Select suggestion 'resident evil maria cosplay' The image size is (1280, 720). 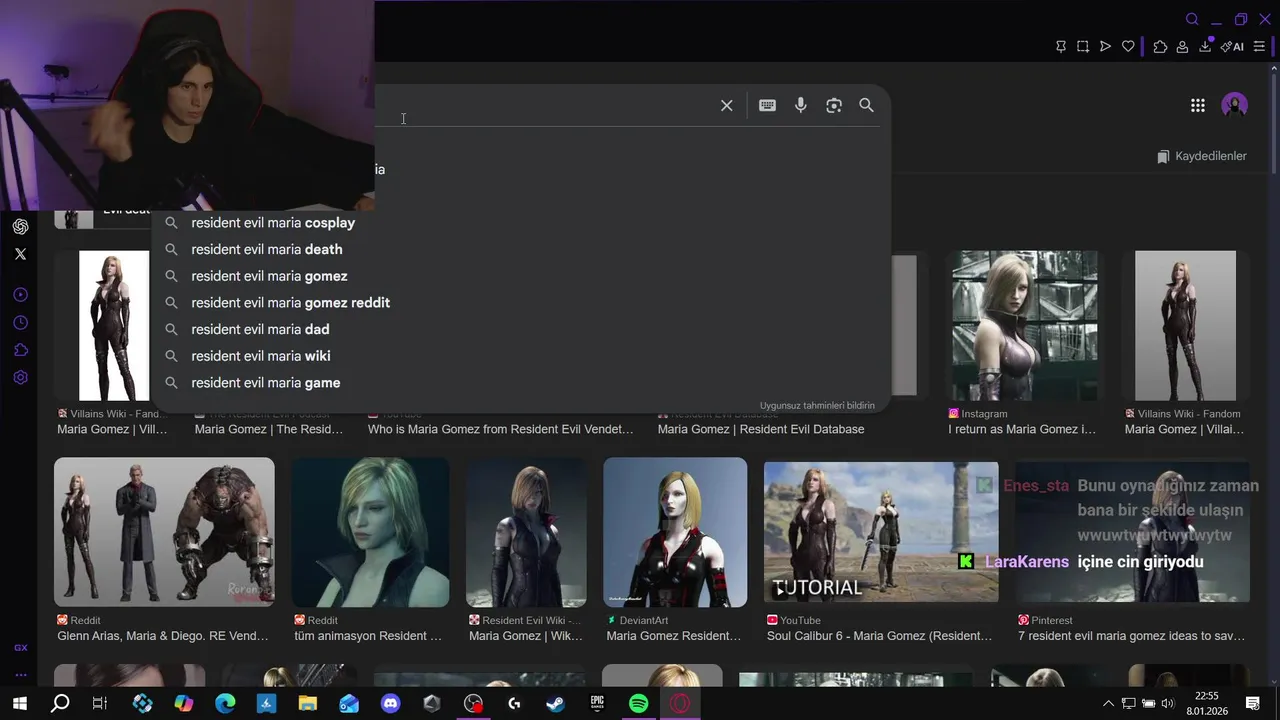[x=522, y=223]
